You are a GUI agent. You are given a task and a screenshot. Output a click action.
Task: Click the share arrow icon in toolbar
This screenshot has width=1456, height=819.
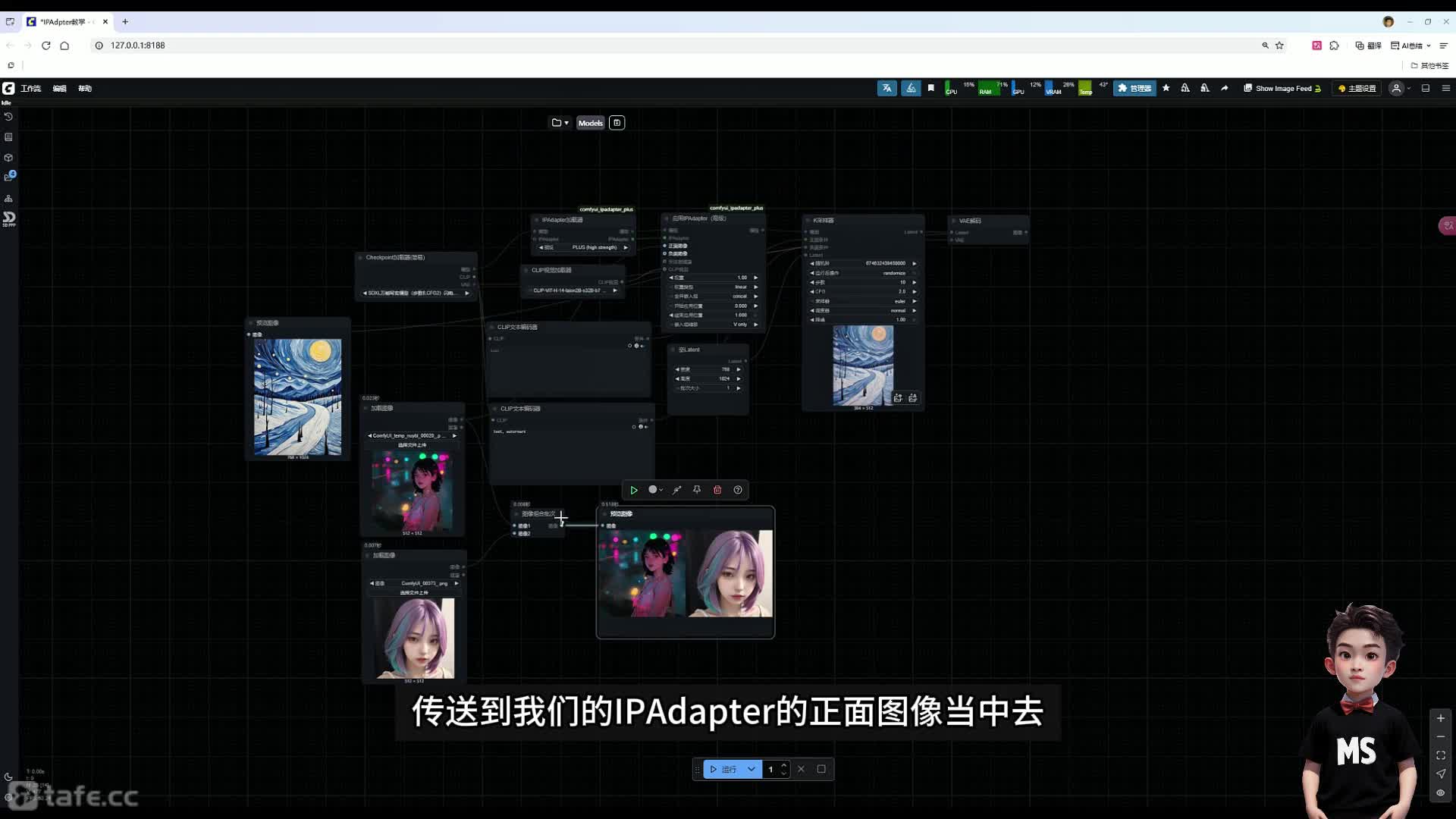click(1224, 89)
